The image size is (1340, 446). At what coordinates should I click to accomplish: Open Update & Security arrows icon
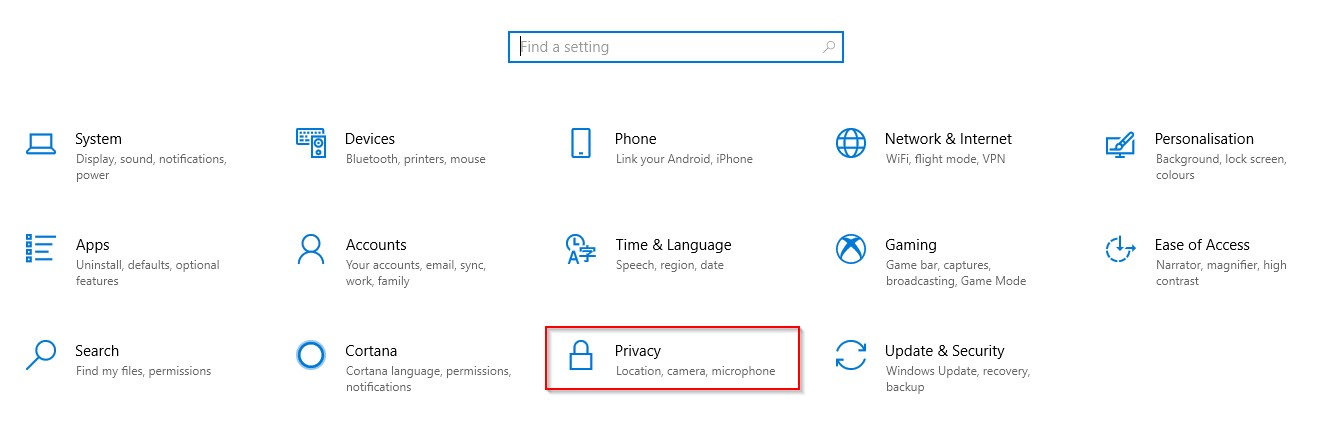pyautogui.click(x=851, y=355)
